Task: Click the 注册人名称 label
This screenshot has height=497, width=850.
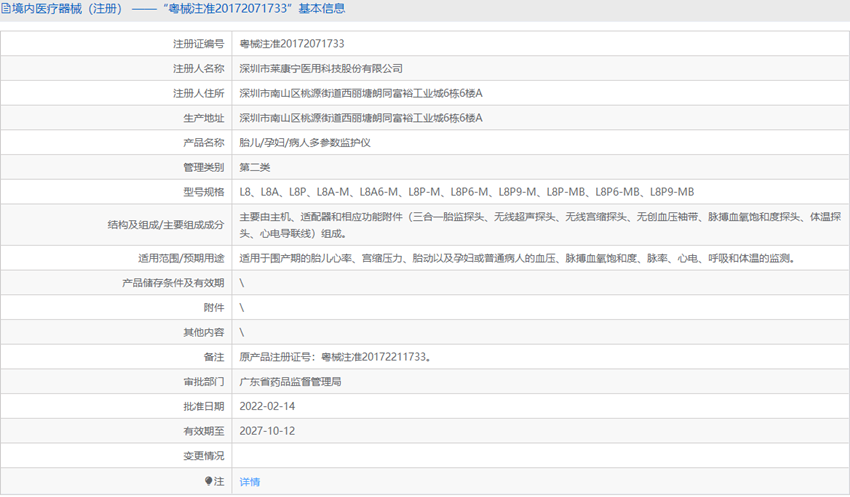Action: click(198, 68)
